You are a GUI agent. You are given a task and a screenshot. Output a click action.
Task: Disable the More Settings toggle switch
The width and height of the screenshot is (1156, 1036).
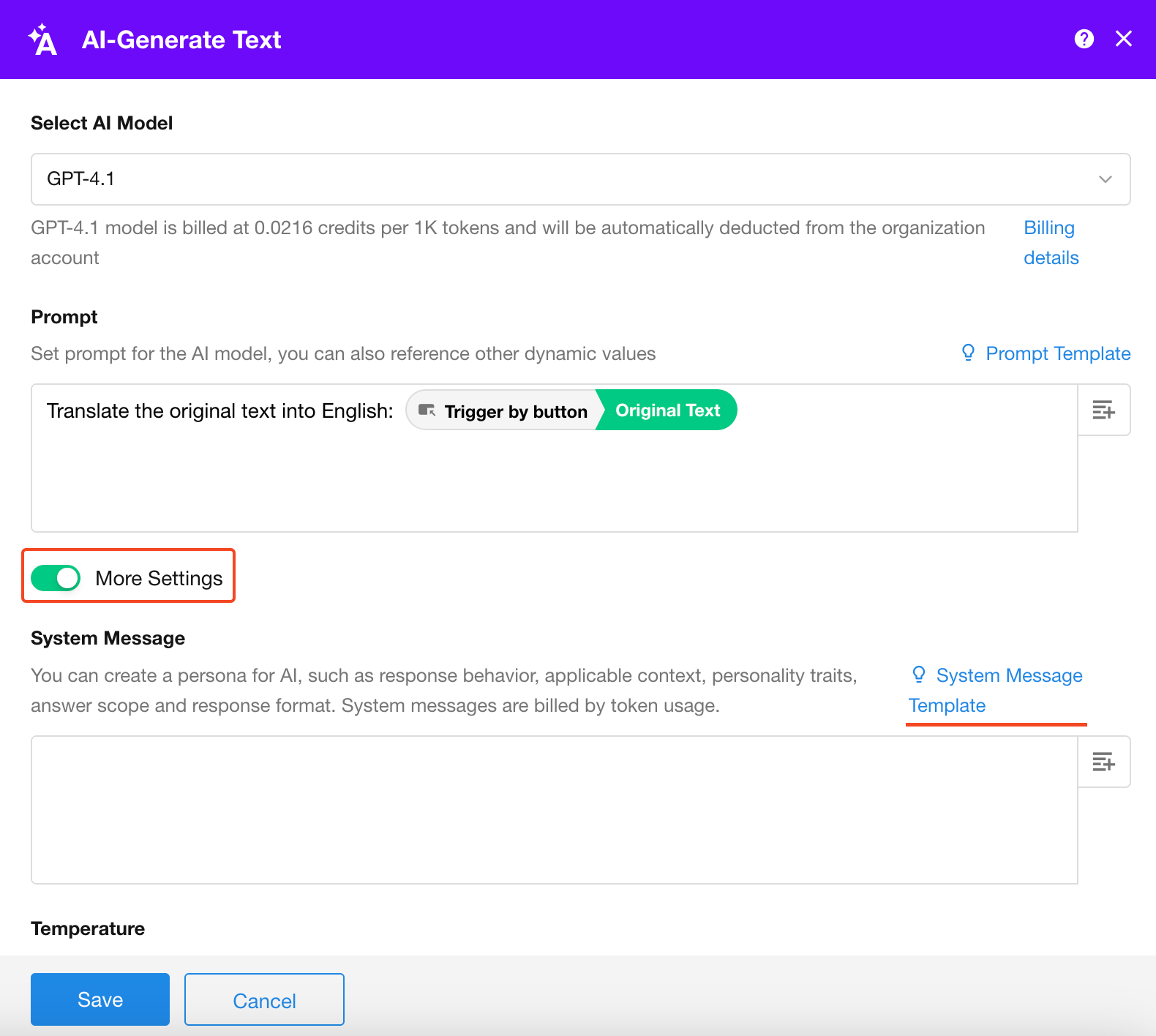click(x=56, y=578)
